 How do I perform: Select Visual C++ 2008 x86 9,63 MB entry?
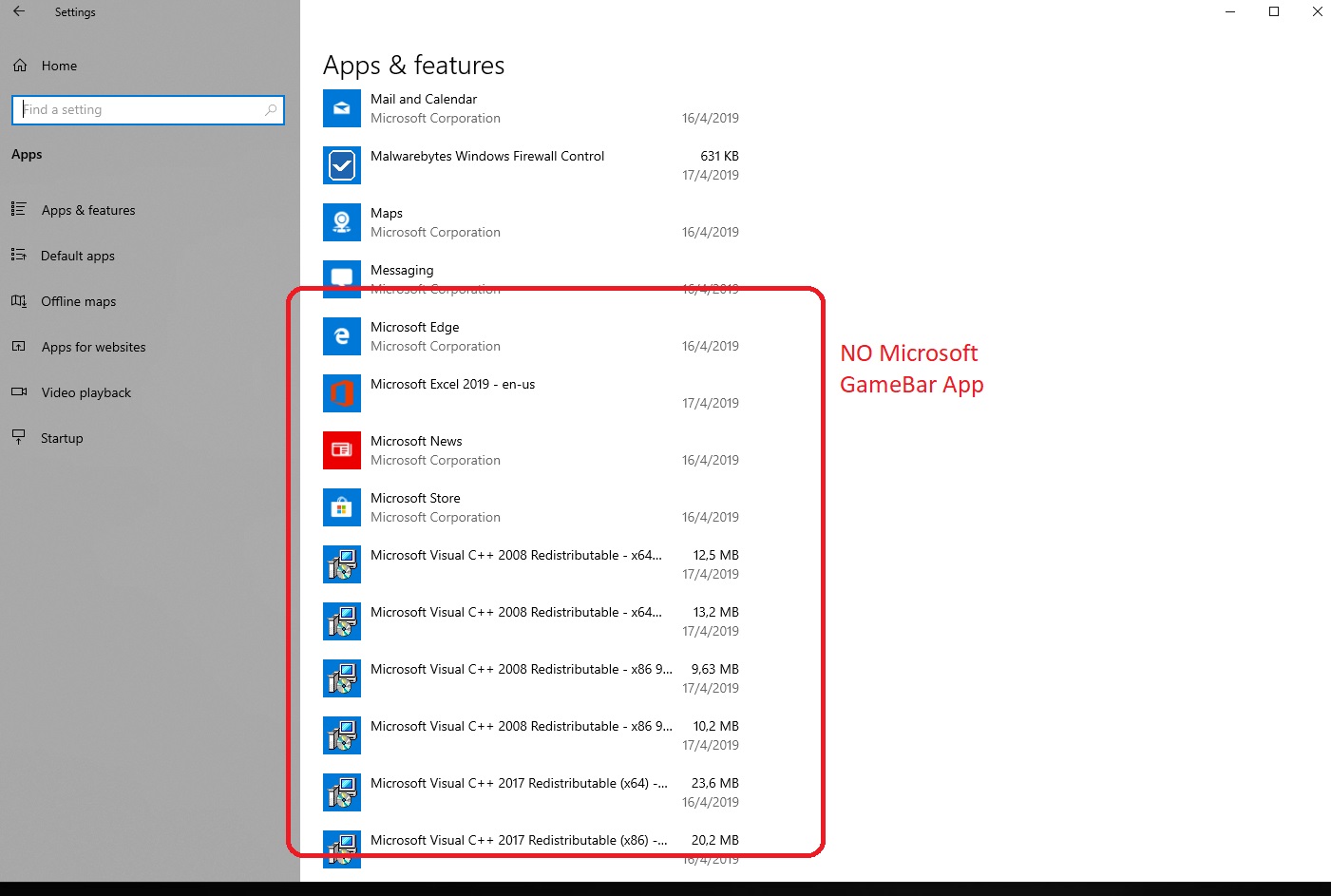tap(531, 678)
